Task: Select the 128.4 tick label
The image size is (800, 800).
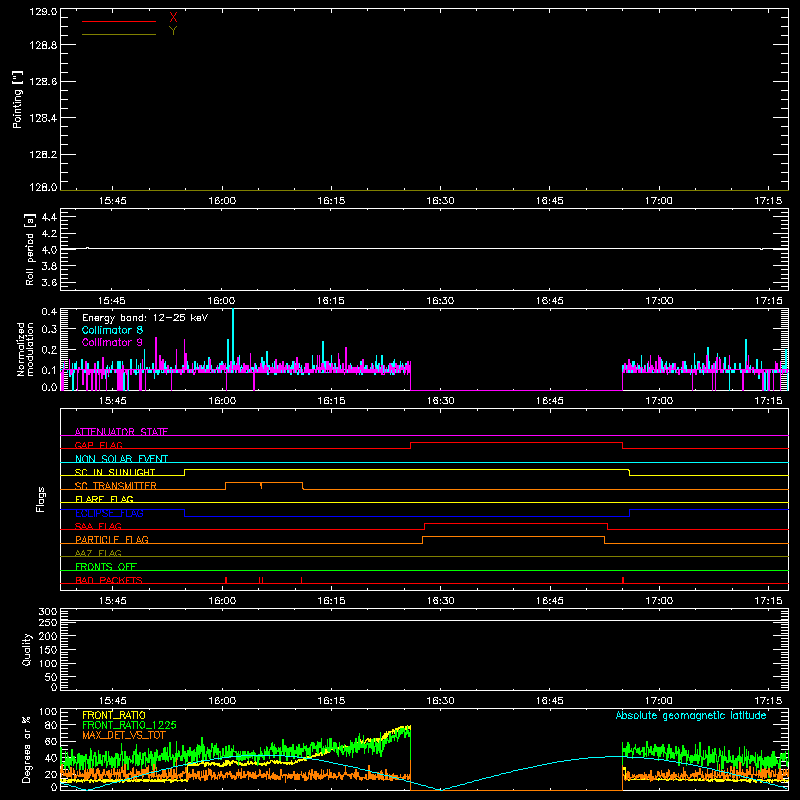Action: pos(43,118)
